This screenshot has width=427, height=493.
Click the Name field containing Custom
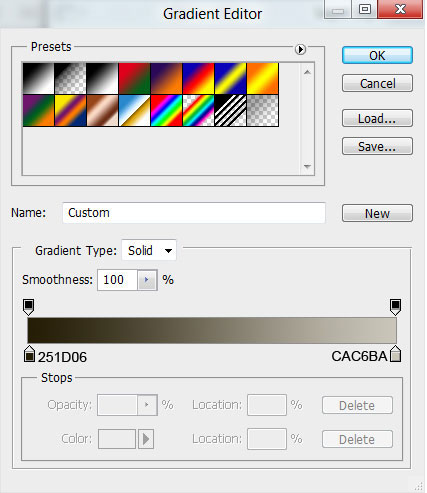tap(194, 213)
